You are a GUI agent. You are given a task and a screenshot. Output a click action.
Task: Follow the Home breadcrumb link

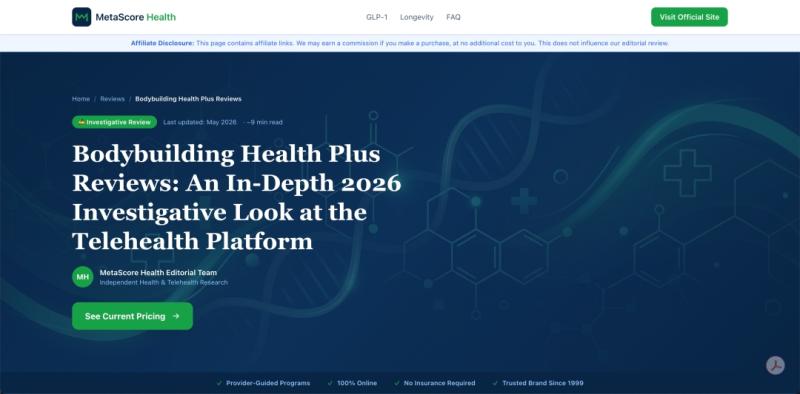(81, 99)
